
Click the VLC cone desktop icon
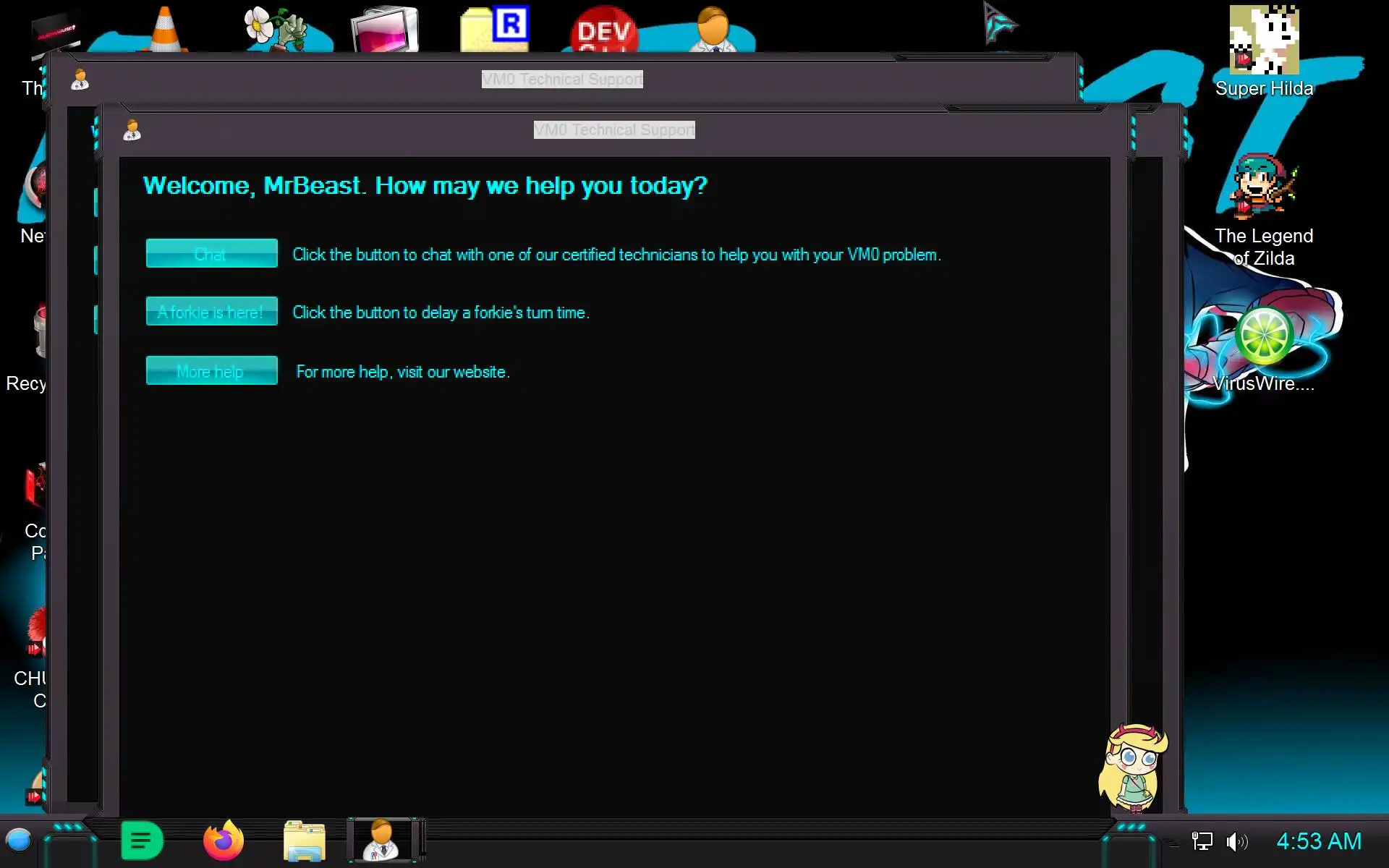tap(164, 29)
